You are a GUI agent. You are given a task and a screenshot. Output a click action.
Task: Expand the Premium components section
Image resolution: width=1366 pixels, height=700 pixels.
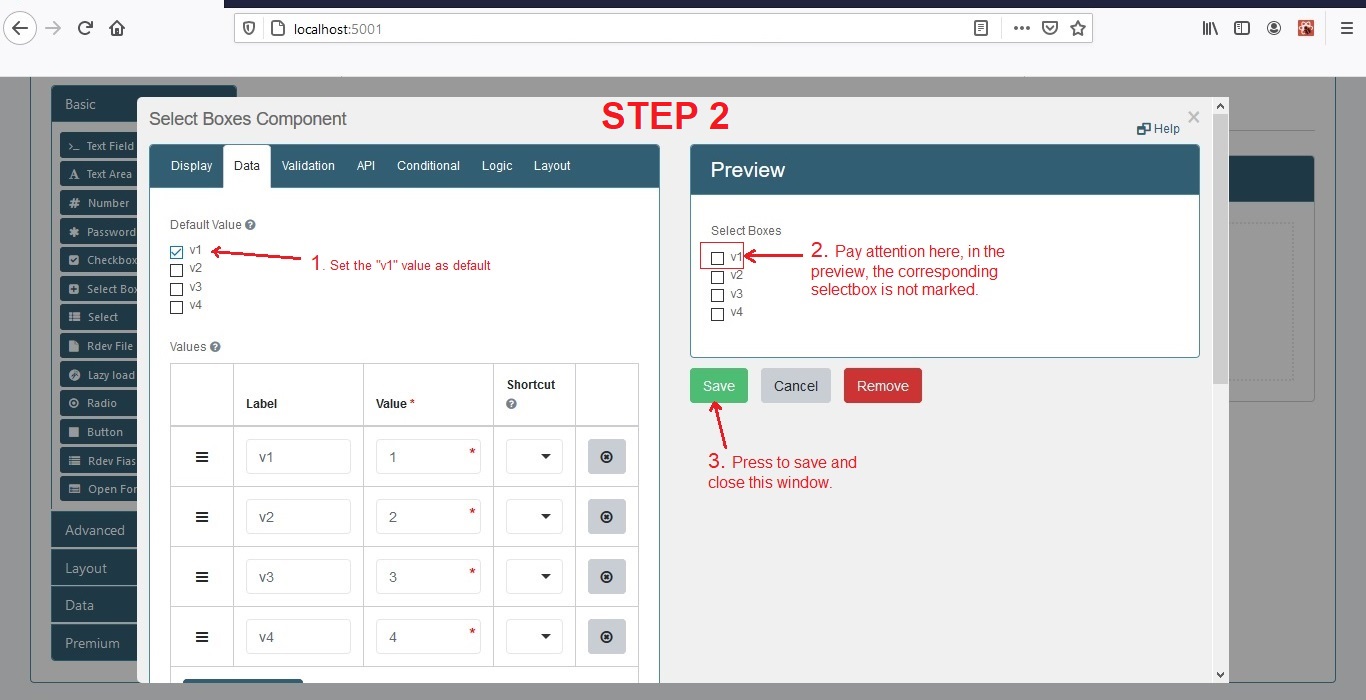pyautogui.click(x=93, y=643)
